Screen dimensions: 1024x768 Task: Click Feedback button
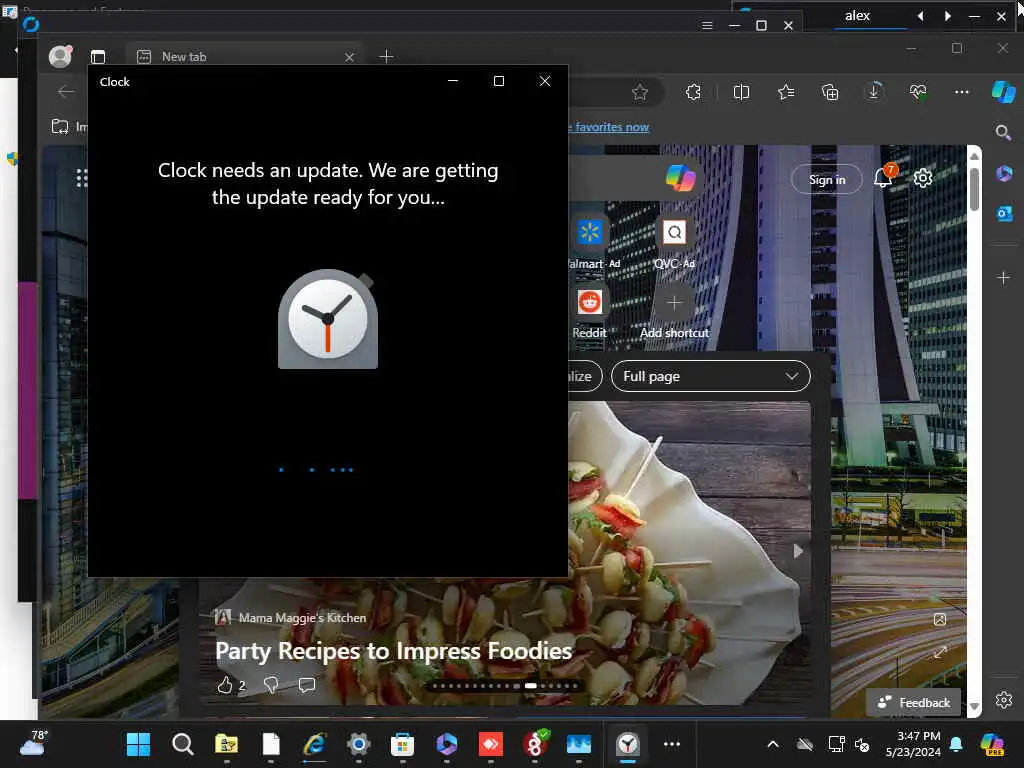click(x=914, y=703)
